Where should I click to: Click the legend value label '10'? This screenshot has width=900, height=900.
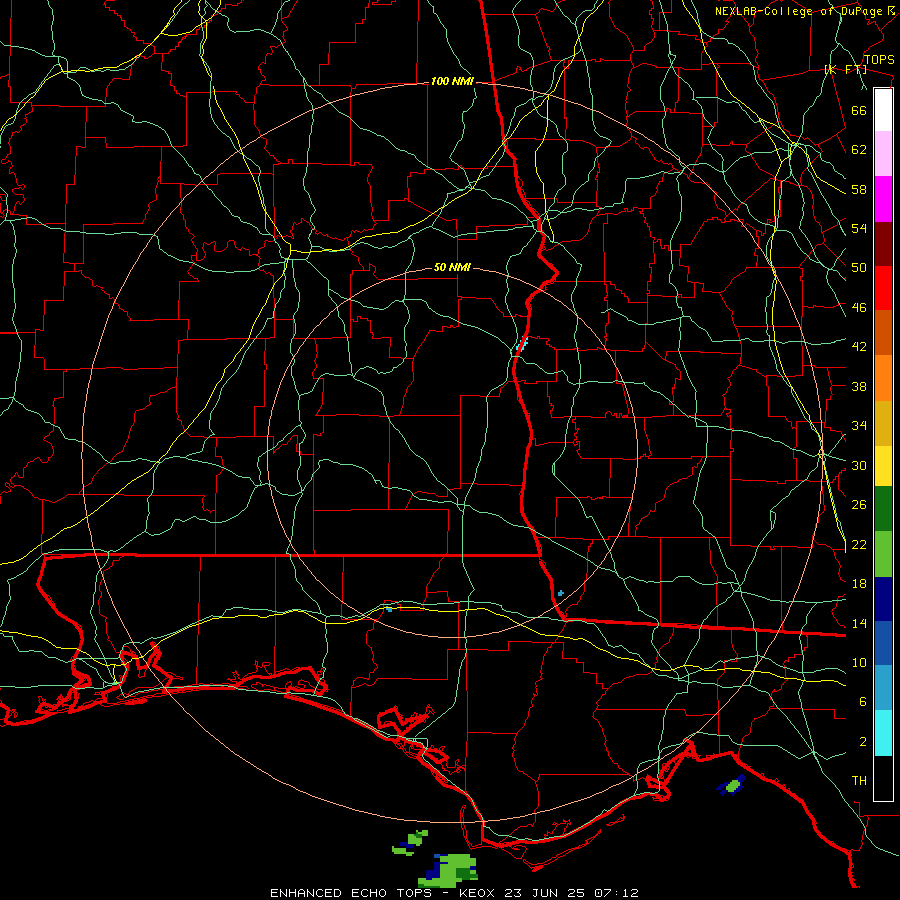click(859, 663)
